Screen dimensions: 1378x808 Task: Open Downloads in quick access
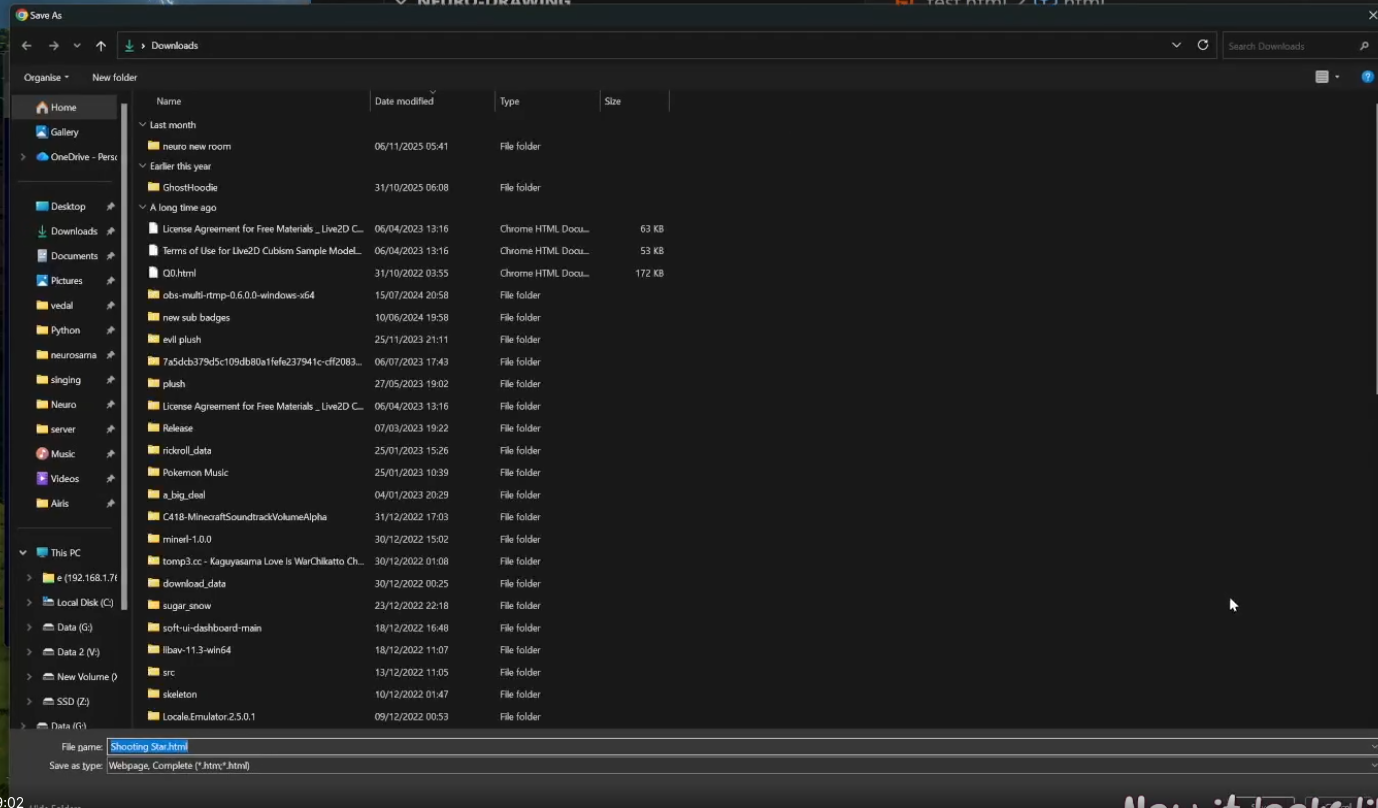[x=74, y=231]
